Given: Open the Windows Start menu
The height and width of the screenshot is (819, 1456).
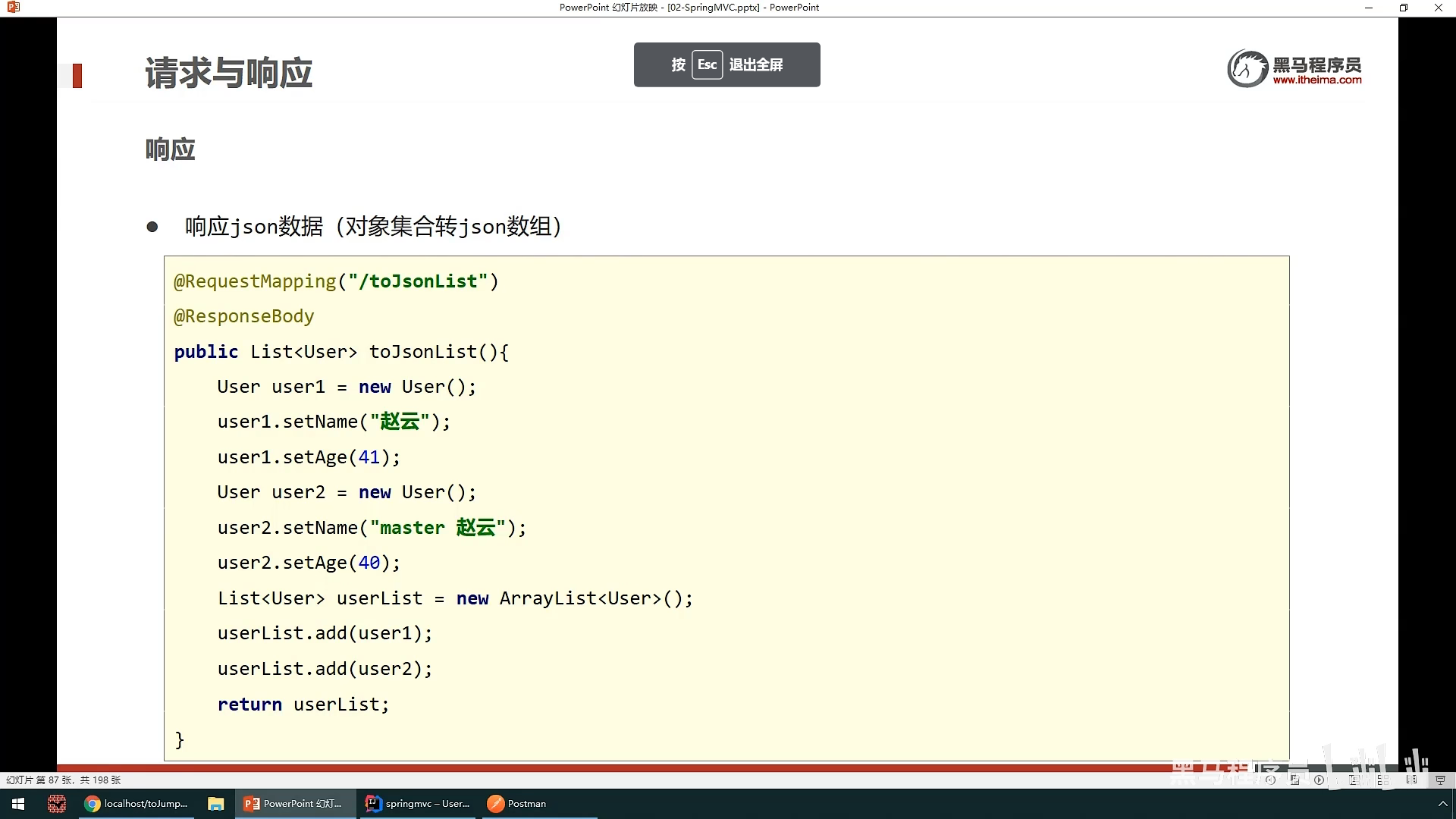Looking at the screenshot, I should point(18,804).
